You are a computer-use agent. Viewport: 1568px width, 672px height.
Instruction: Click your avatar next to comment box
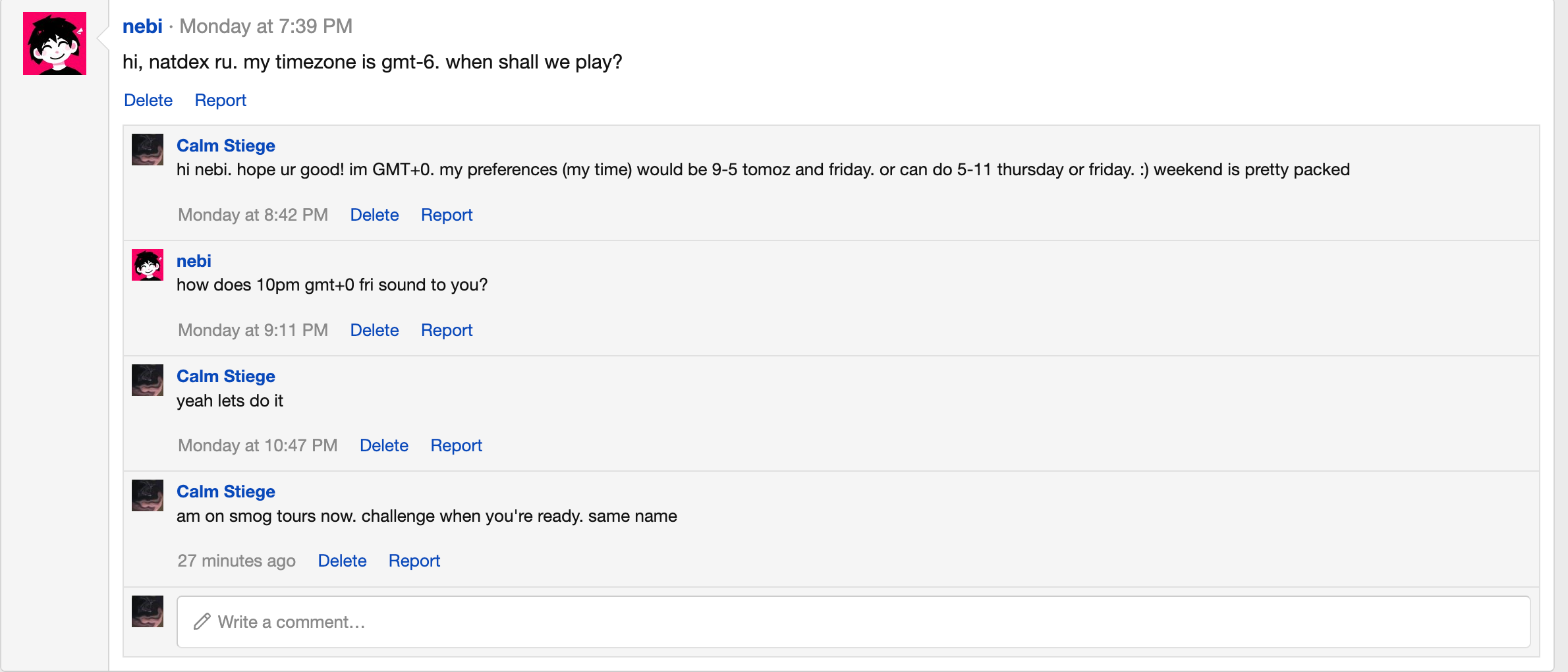(x=148, y=611)
